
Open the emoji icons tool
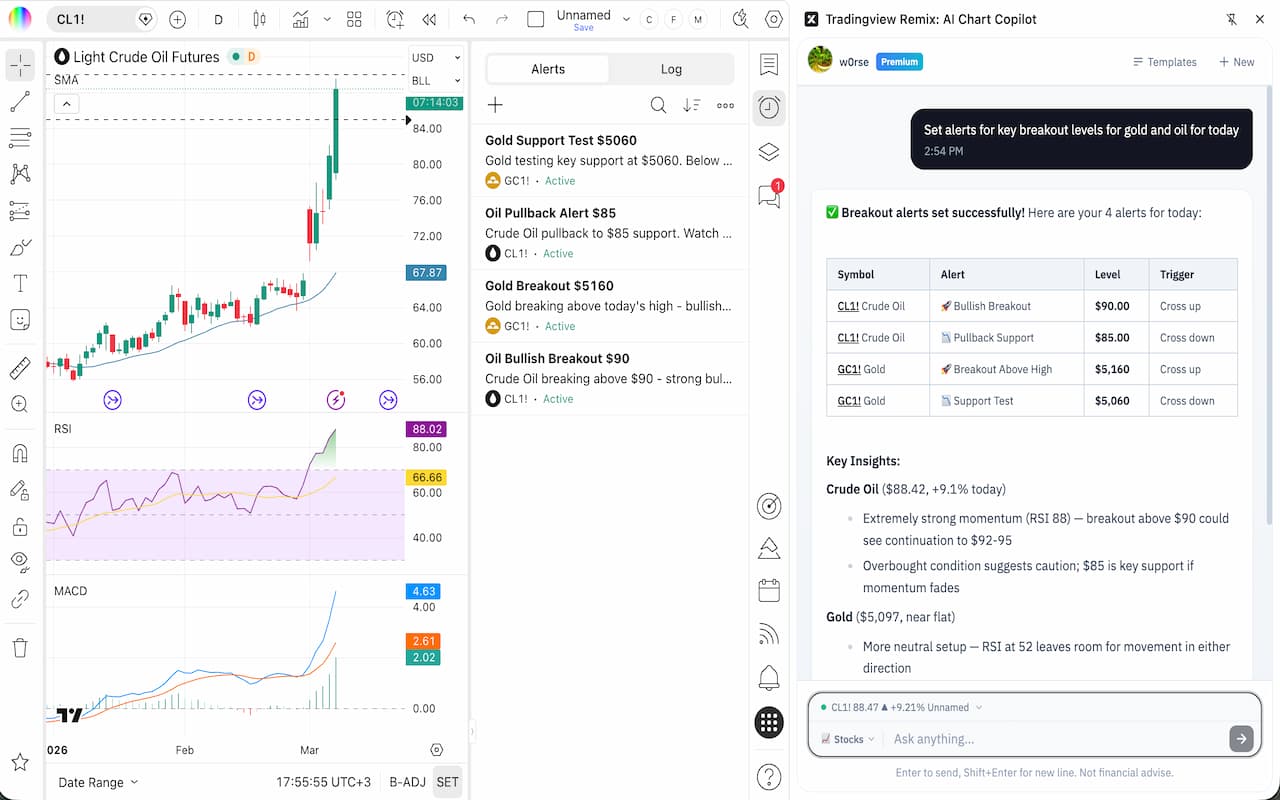[20, 320]
